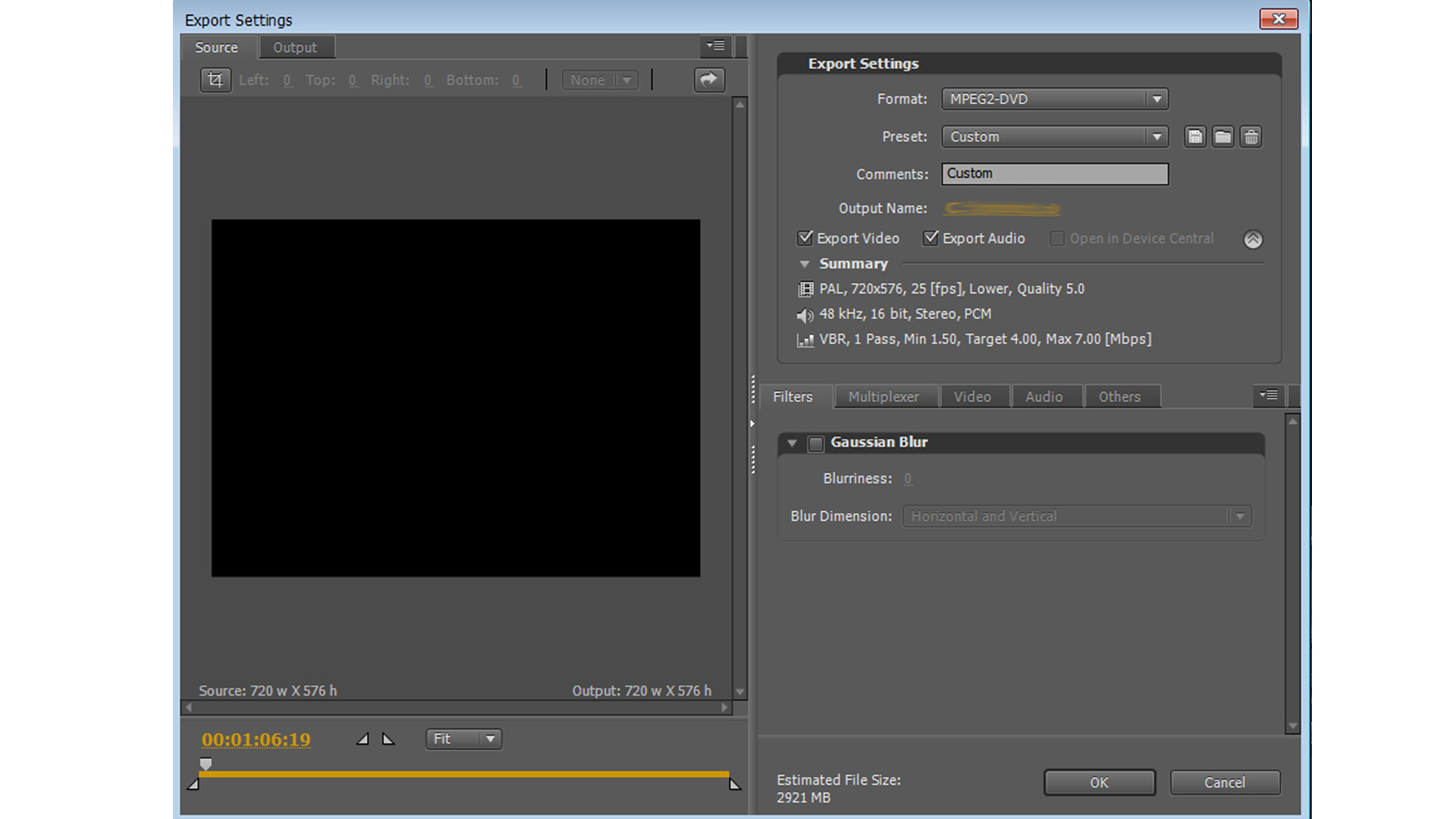Click the delete preset trash icon

coord(1251,136)
